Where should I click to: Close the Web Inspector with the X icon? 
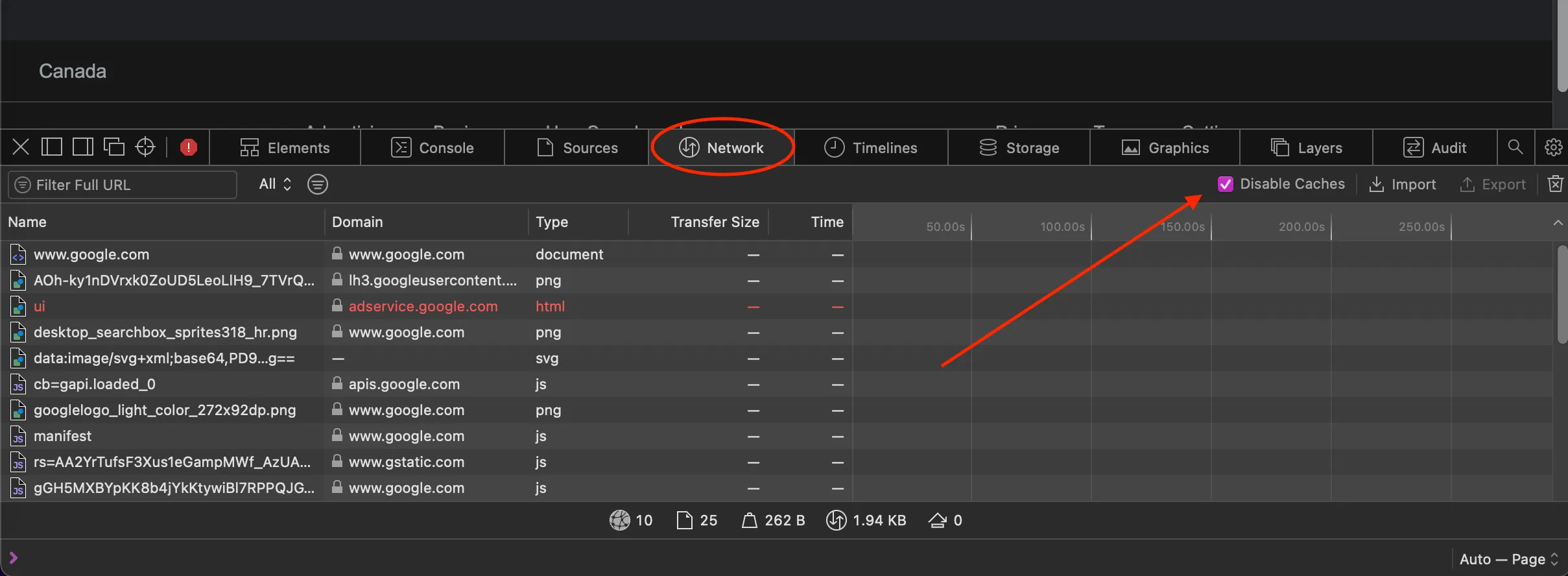pyautogui.click(x=21, y=147)
